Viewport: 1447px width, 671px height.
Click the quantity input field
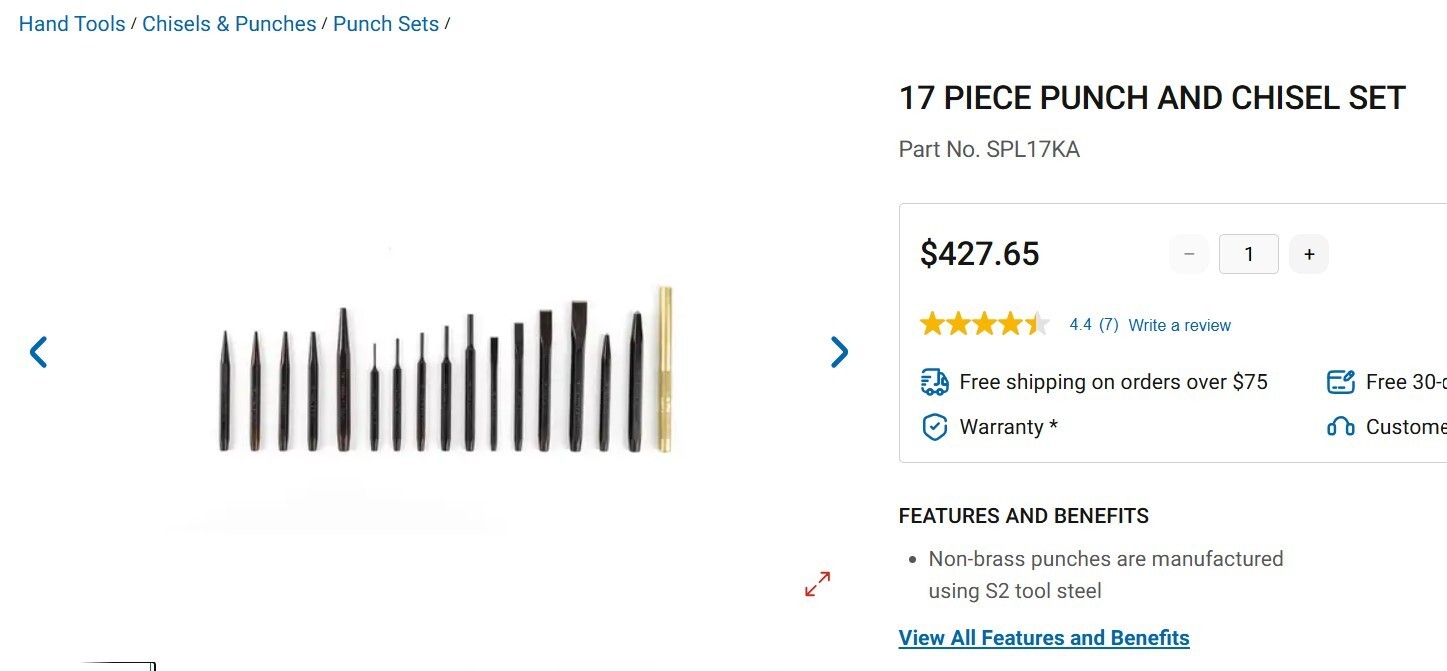point(1249,254)
